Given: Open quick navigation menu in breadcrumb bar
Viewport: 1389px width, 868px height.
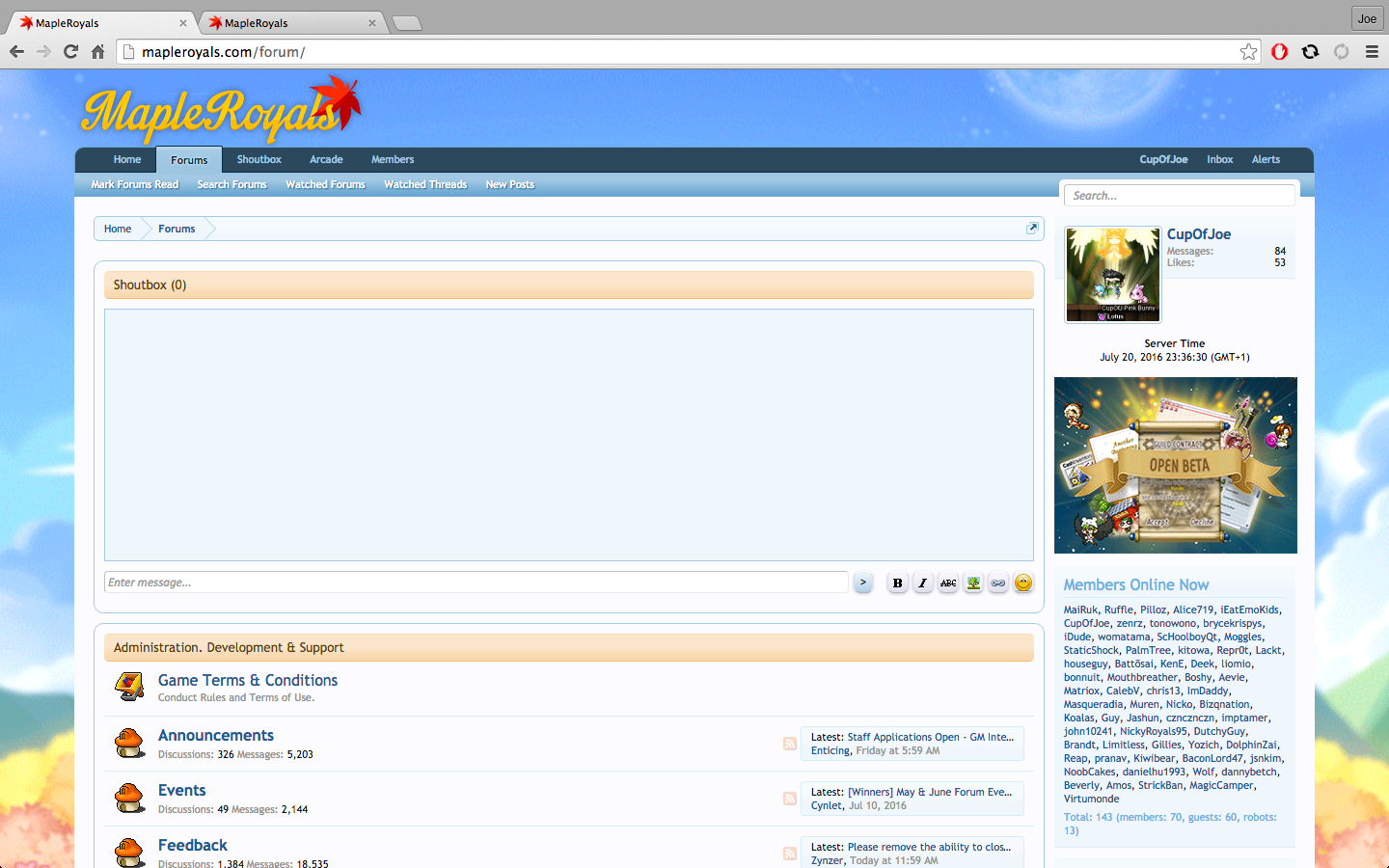Looking at the screenshot, I should (1032, 229).
